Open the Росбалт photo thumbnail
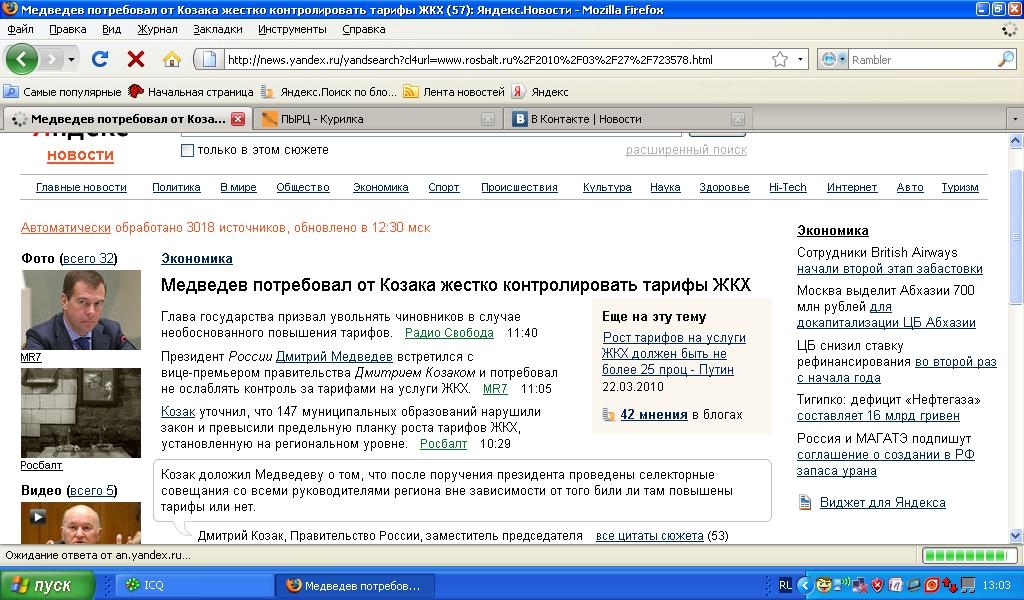 80,413
